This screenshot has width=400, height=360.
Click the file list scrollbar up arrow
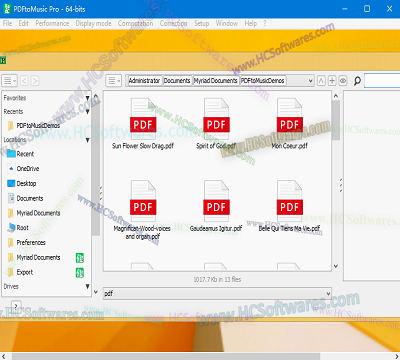point(336,96)
